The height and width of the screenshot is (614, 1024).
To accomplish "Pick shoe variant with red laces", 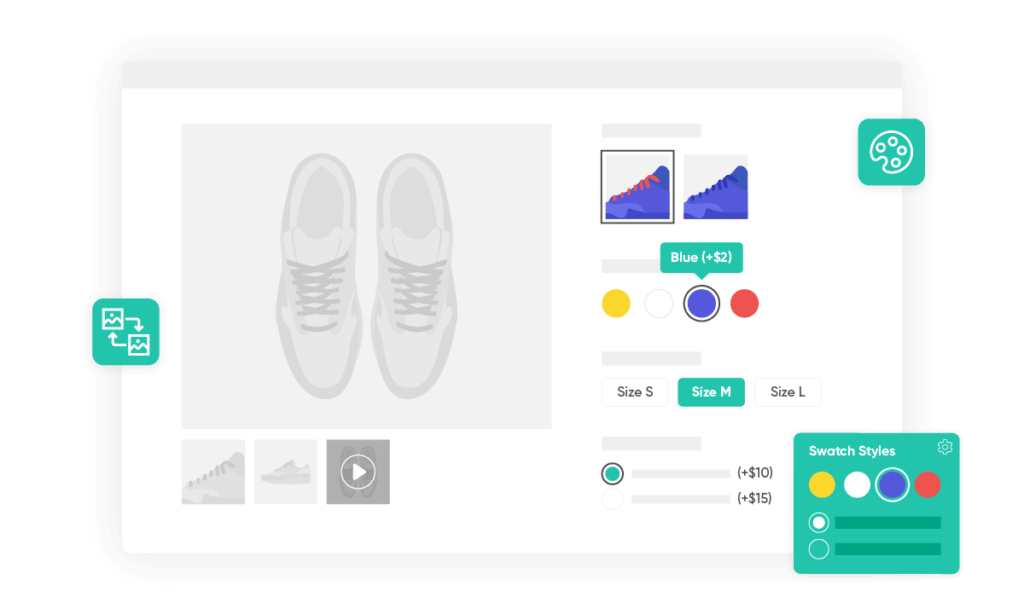I will coord(637,187).
